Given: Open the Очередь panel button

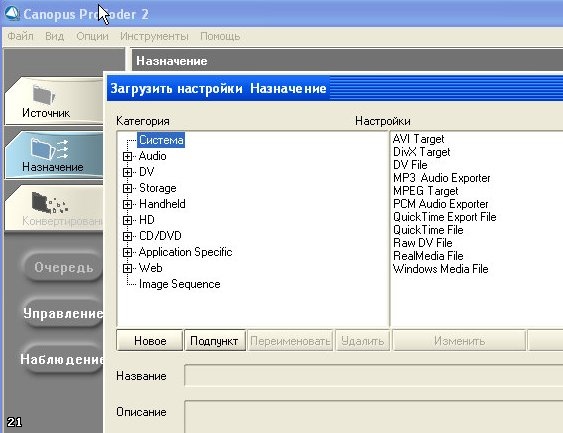Looking at the screenshot, I should [x=64, y=267].
